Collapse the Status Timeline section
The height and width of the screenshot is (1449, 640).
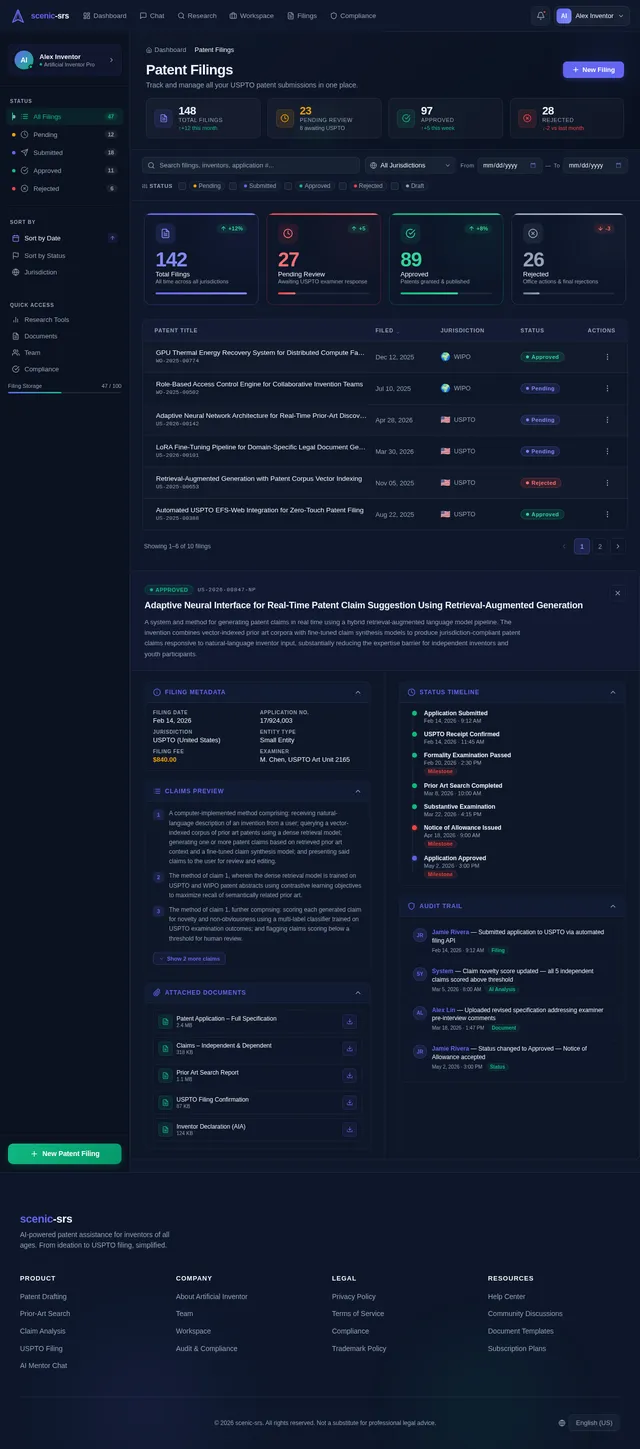coord(614,692)
